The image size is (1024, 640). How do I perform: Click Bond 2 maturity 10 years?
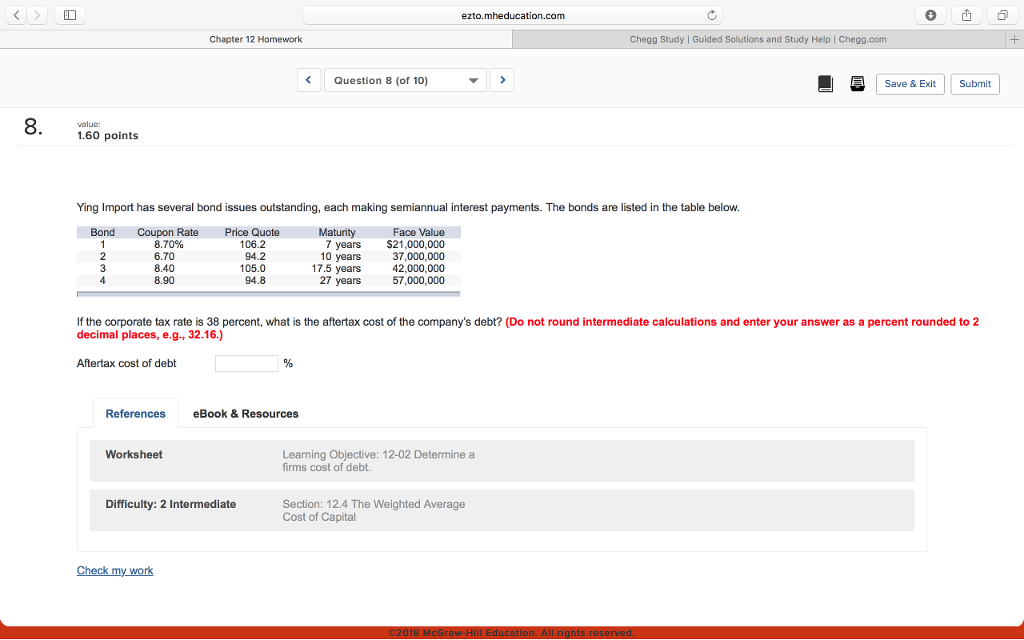340,257
